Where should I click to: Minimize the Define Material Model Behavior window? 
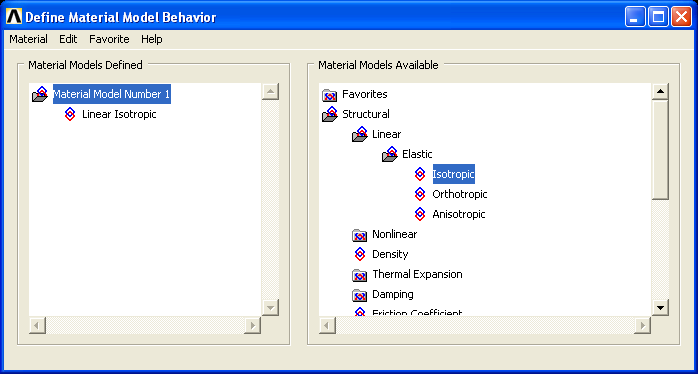click(635, 17)
